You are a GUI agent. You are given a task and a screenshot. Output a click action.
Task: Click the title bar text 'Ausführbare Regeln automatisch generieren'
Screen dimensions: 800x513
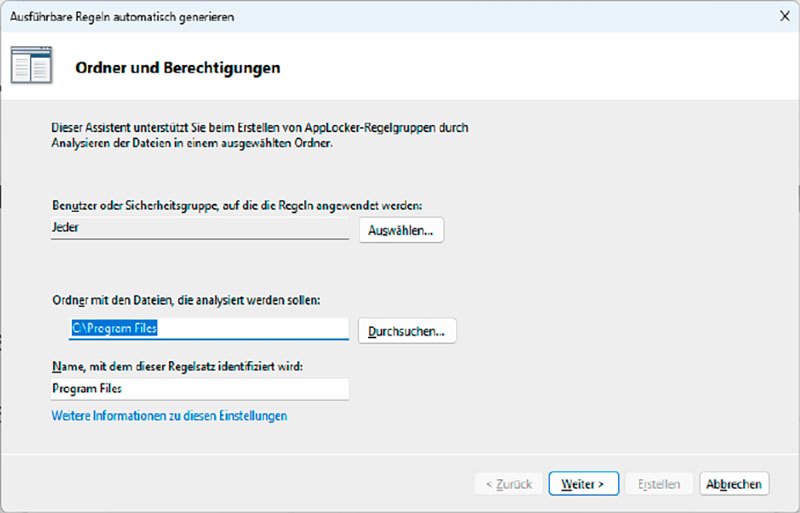coord(117,15)
